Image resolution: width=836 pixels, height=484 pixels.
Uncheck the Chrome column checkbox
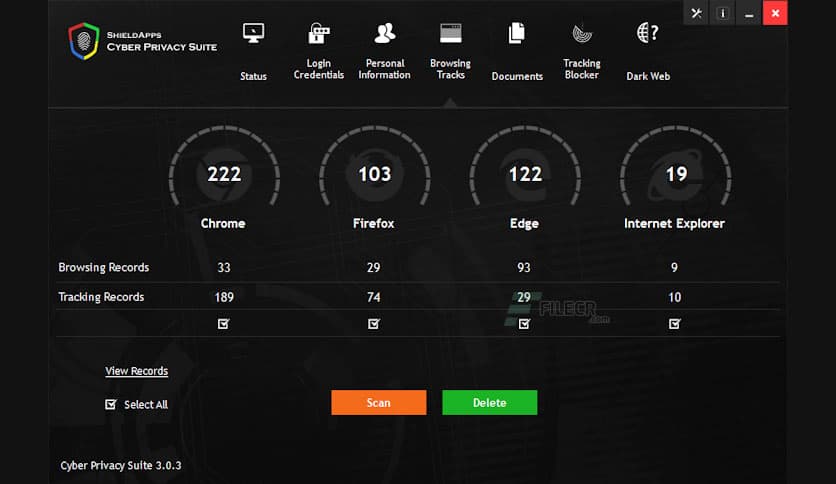click(x=223, y=324)
